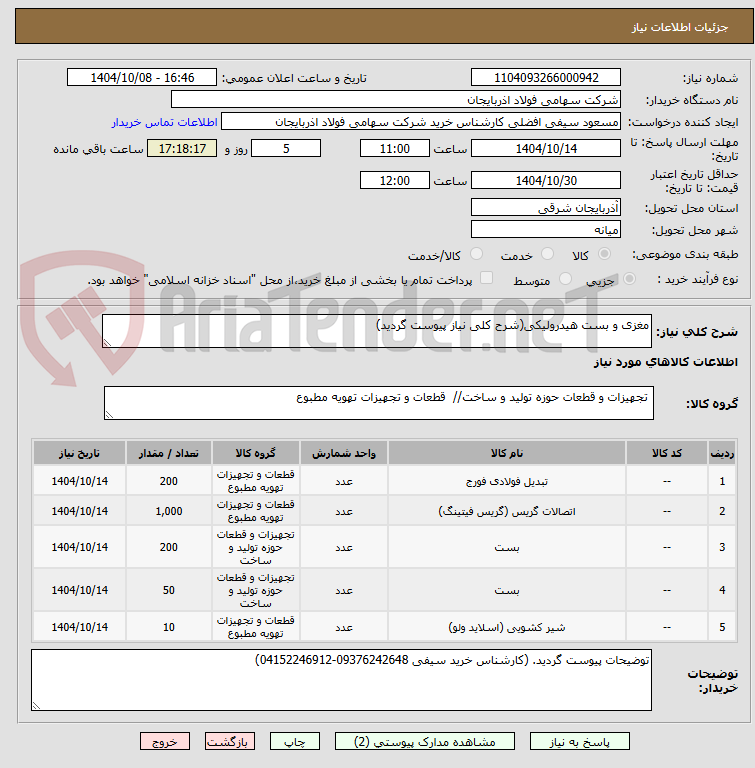The height and width of the screenshot is (768, 755).
Task: Click the نام دستگاه خریدار field
Action: [396, 100]
